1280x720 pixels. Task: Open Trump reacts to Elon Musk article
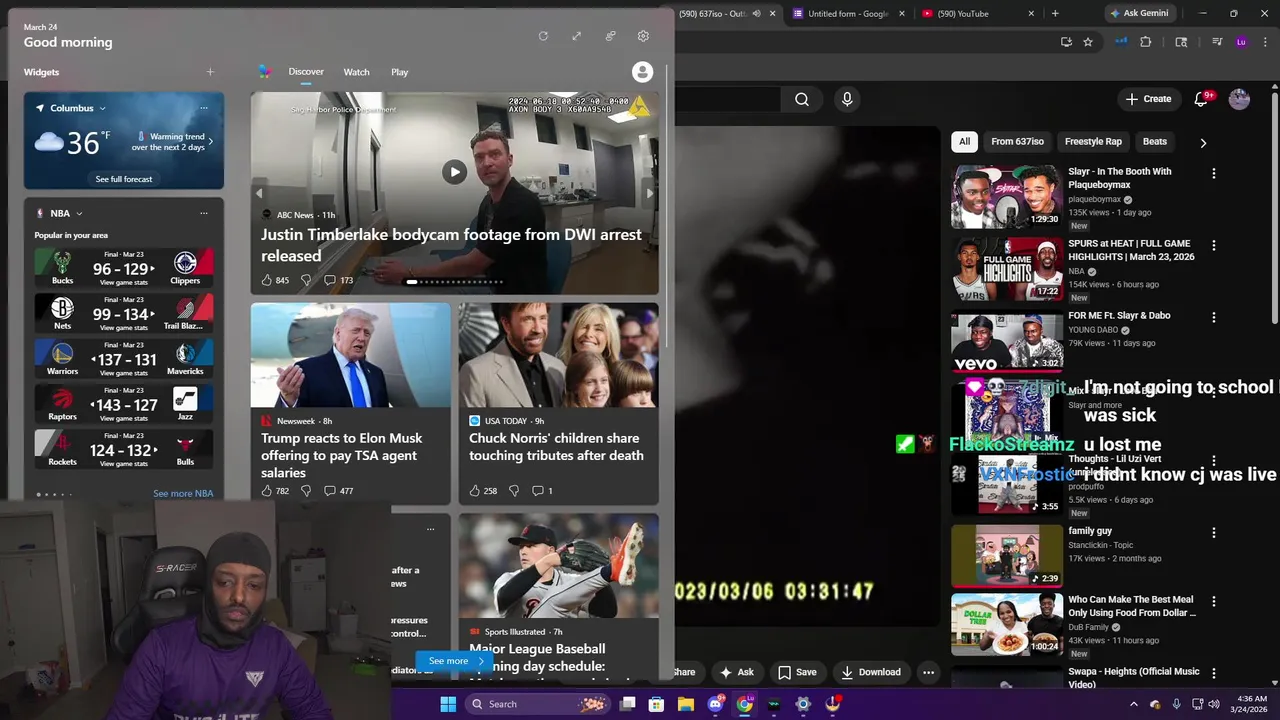(350, 404)
